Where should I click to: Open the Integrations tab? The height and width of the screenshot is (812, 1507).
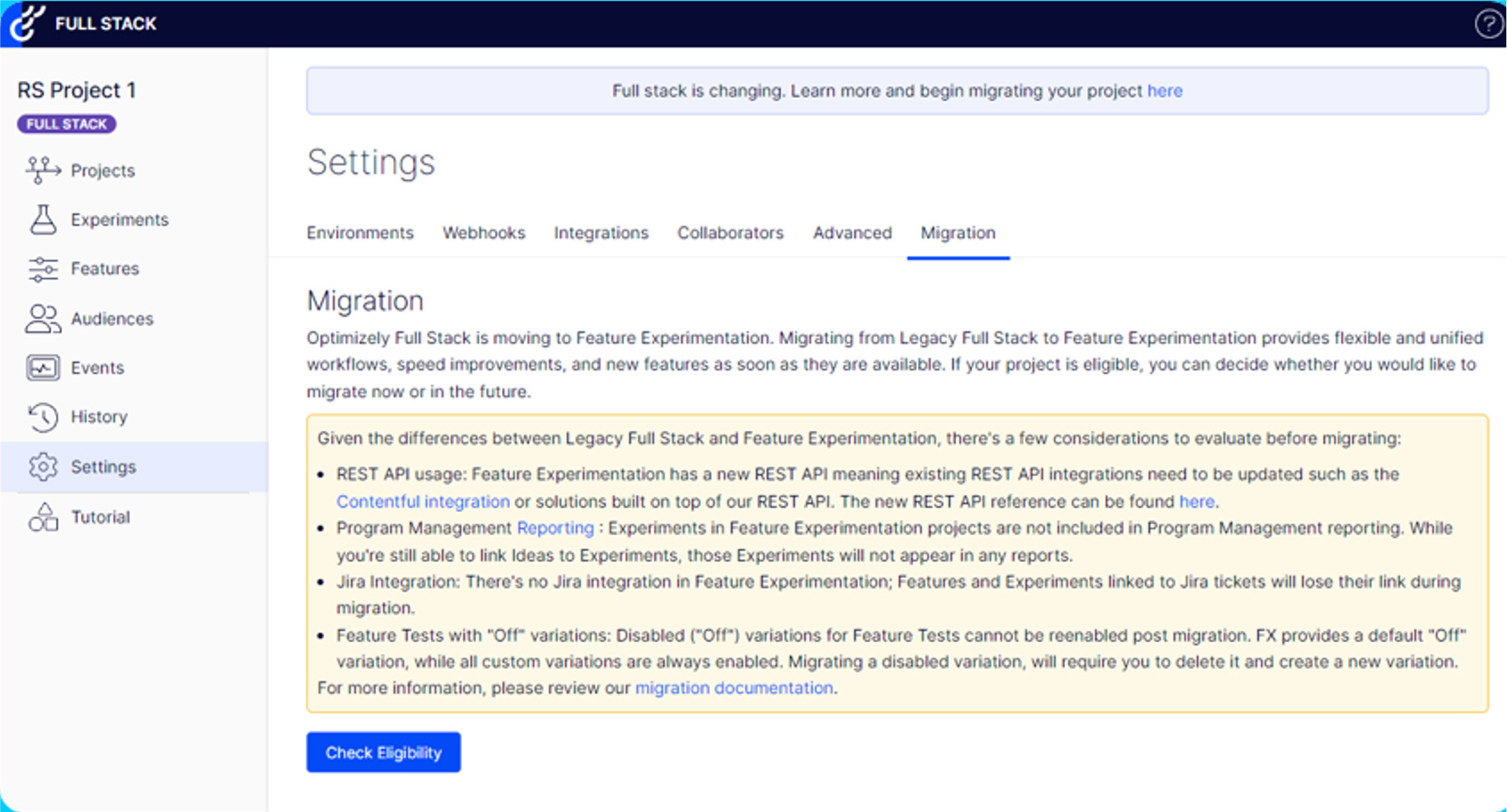[602, 233]
